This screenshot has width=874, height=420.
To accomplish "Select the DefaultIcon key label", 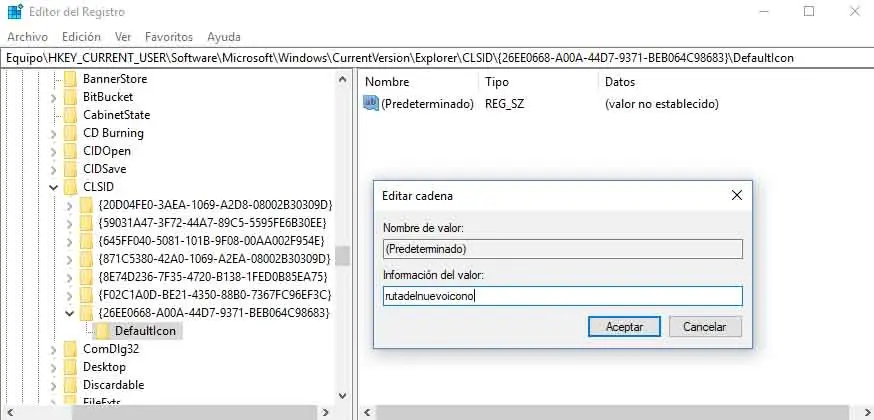I will point(145,331).
